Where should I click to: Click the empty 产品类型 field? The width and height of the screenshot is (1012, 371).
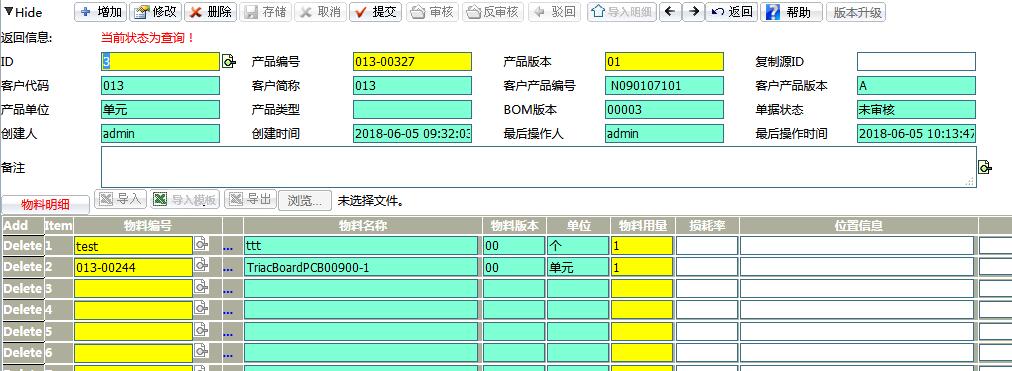[412, 110]
